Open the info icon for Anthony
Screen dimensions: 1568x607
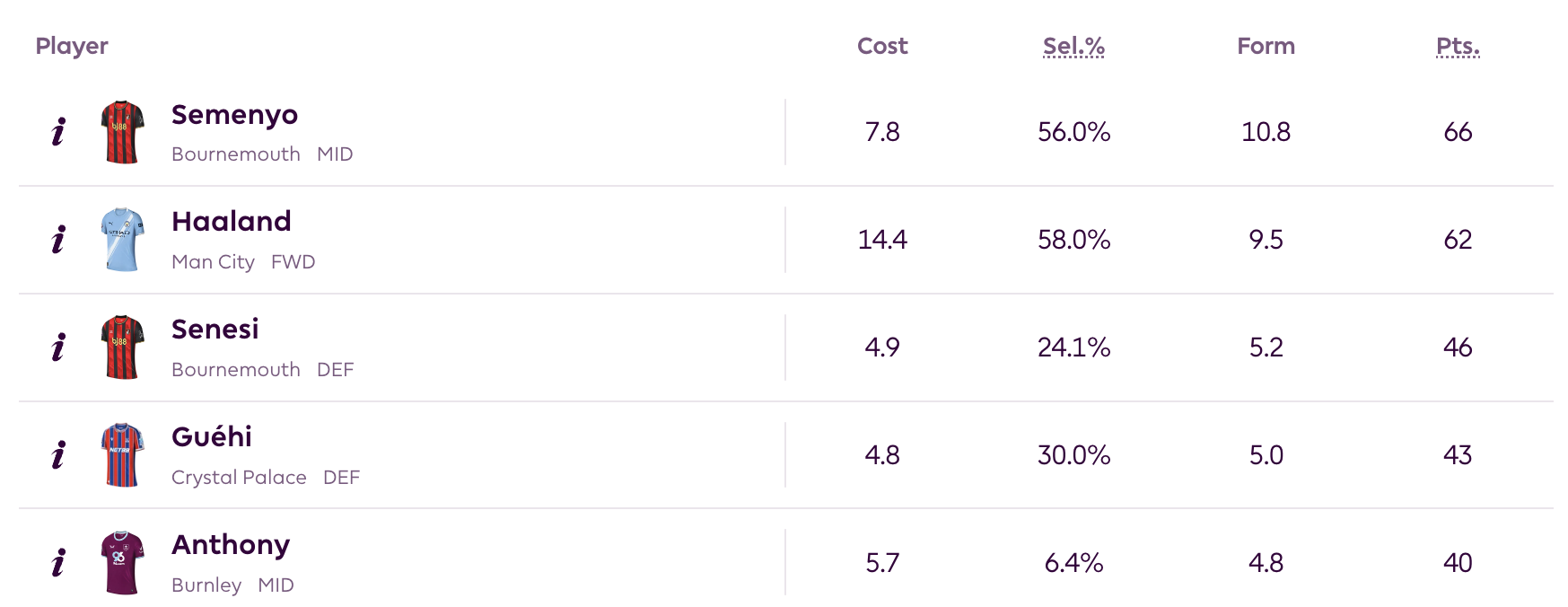58,563
